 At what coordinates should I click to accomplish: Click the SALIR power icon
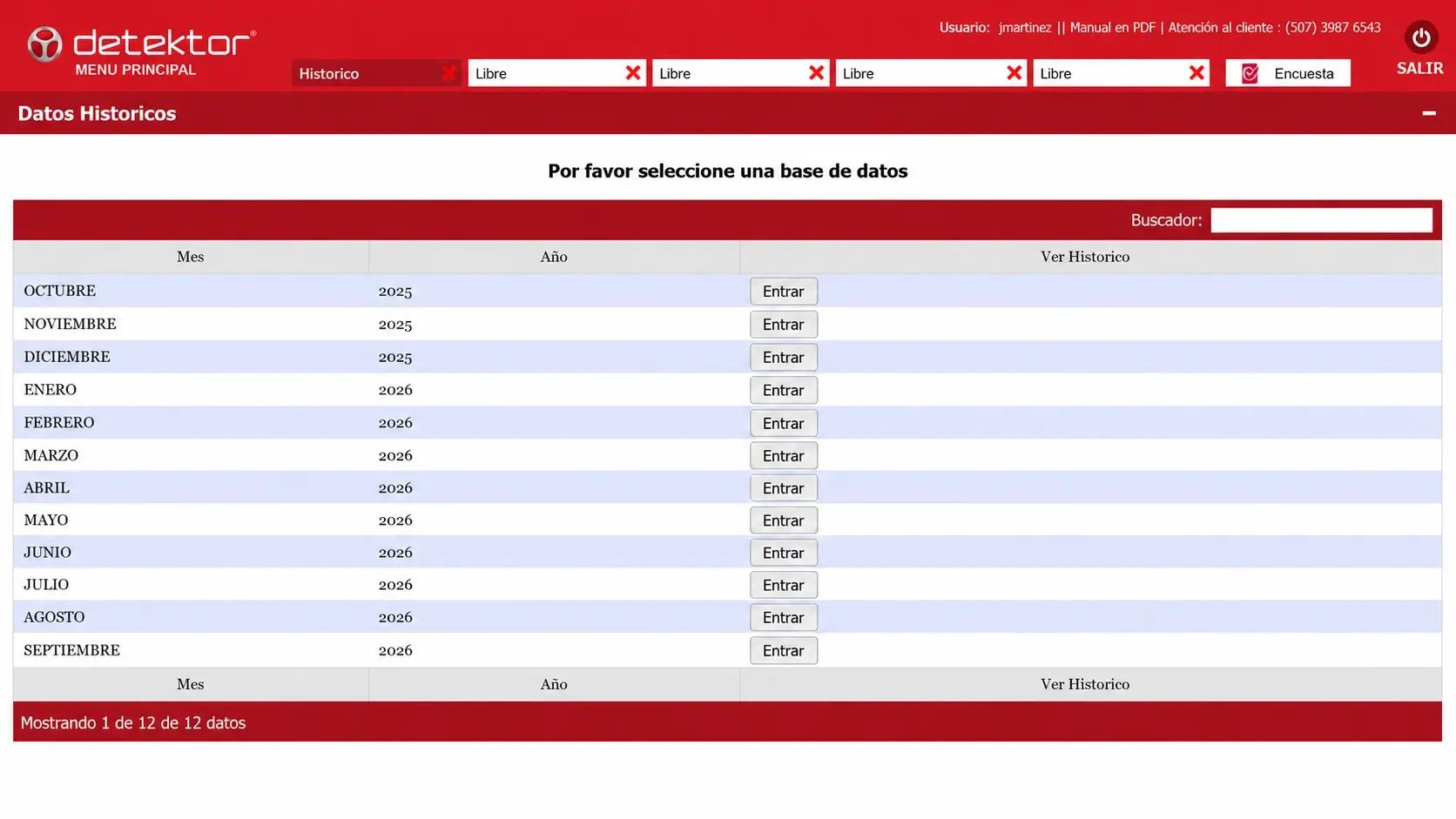1420,37
